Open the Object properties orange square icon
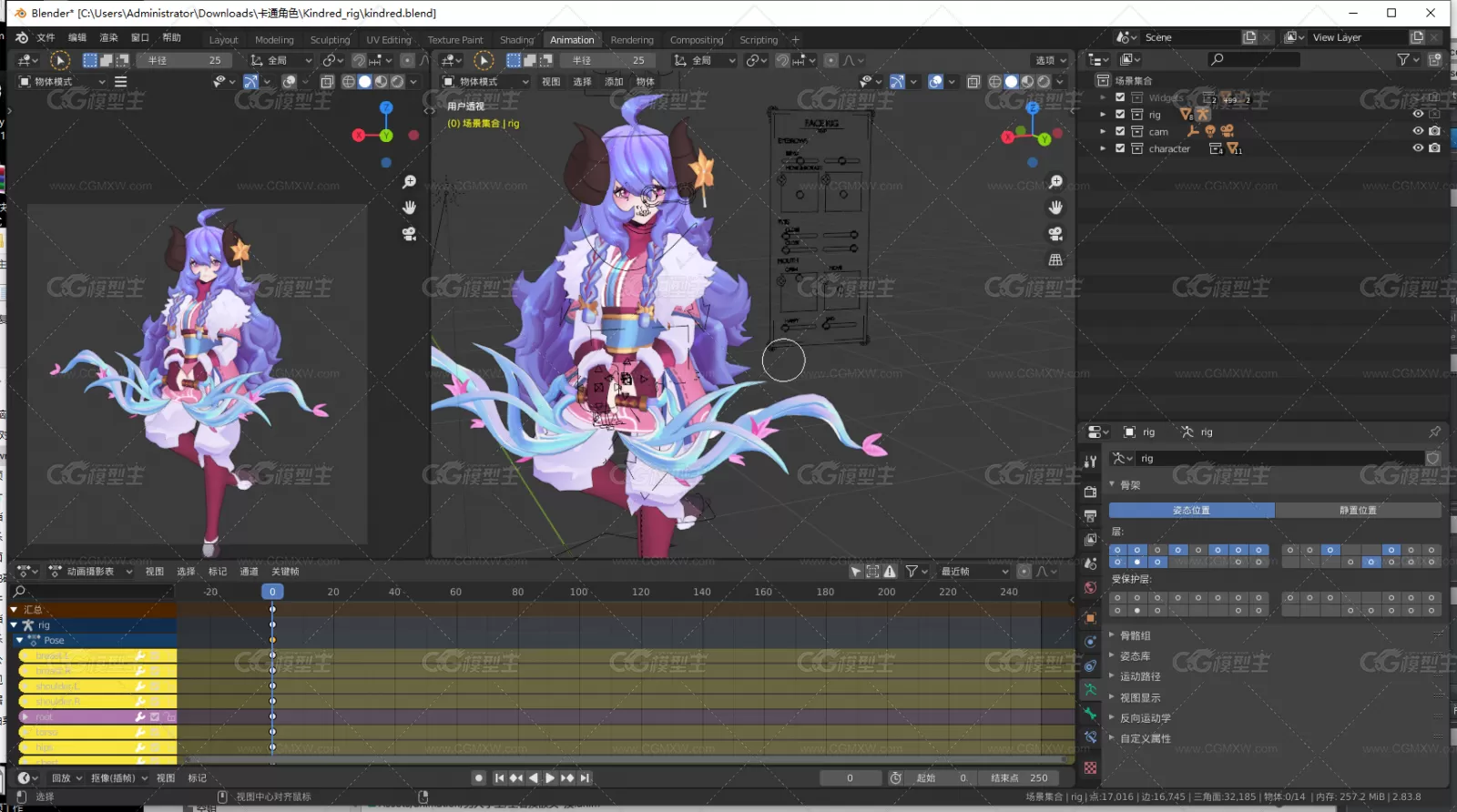Viewport: 1457px width, 812px height. [x=1090, y=618]
